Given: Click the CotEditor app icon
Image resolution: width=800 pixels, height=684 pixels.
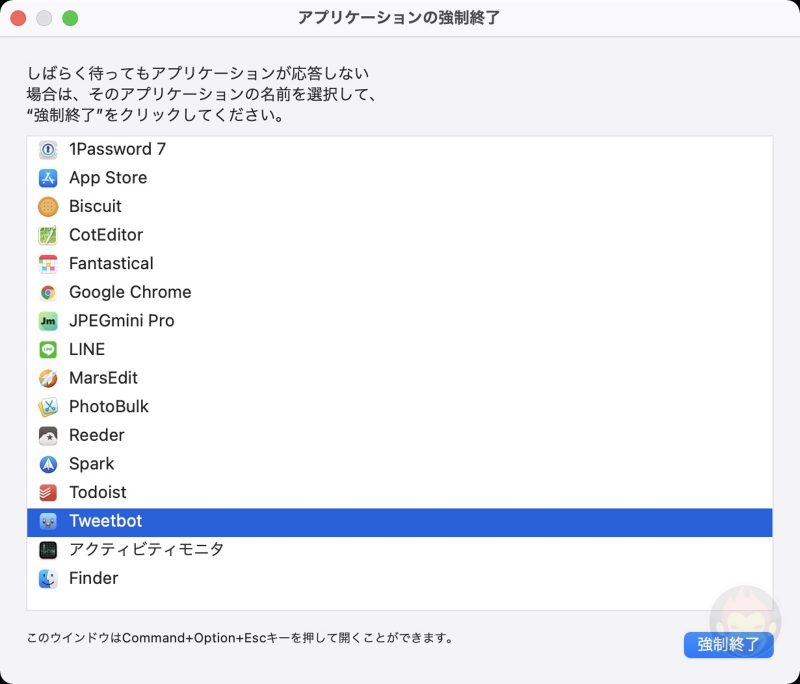Looking at the screenshot, I should point(48,235).
